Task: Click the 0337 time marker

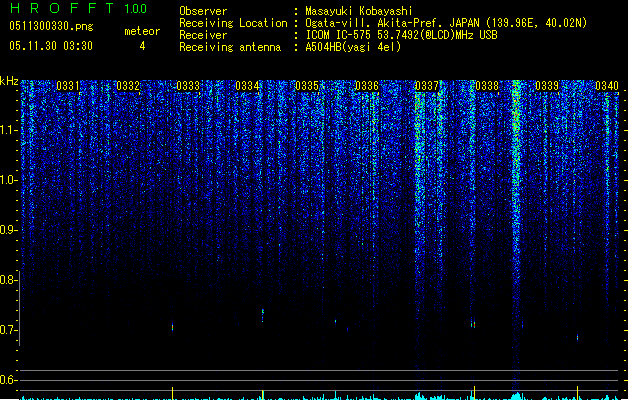Action: tap(426, 86)
